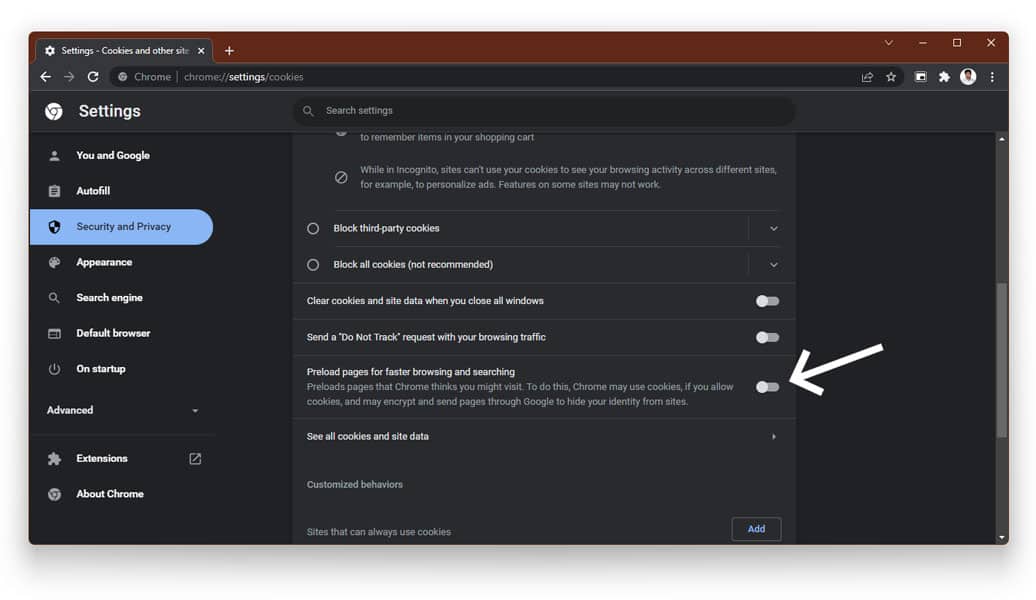Open On startup settings
Screen dimensions: 1036x600
122,369
